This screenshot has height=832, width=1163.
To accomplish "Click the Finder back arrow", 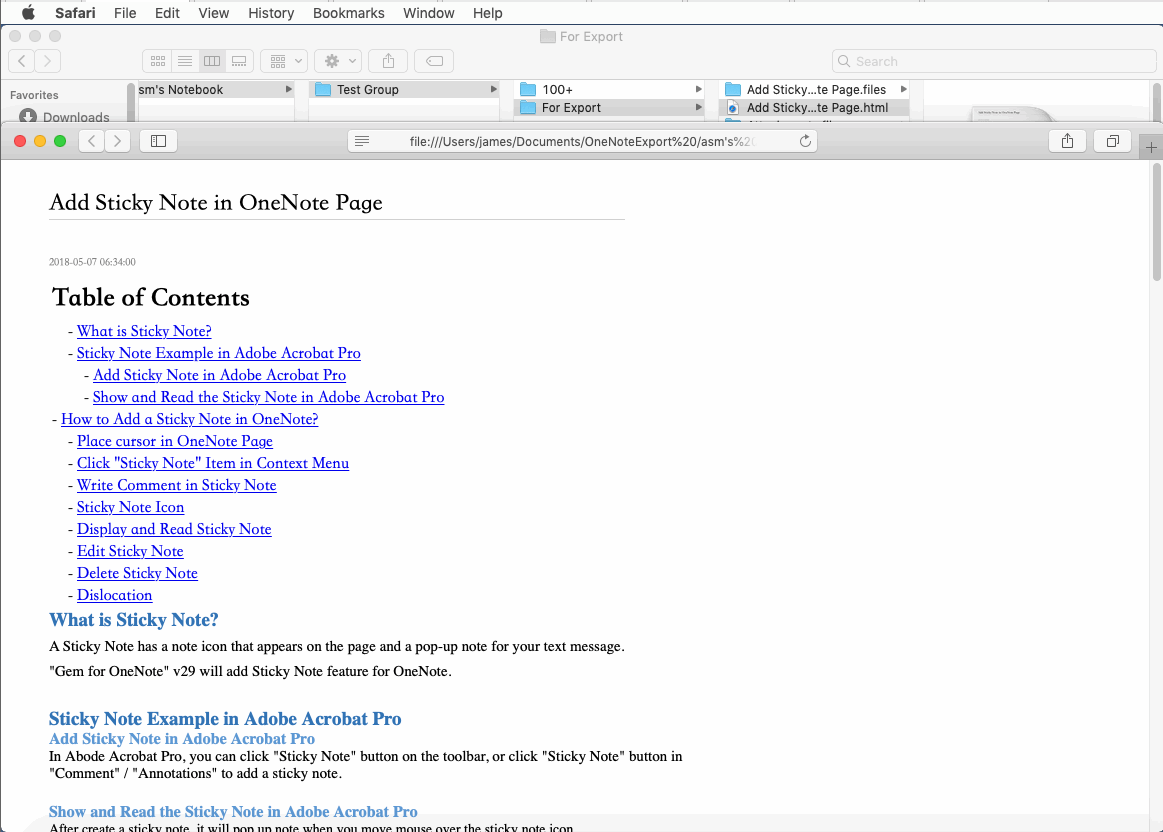I will pos(22,61).
